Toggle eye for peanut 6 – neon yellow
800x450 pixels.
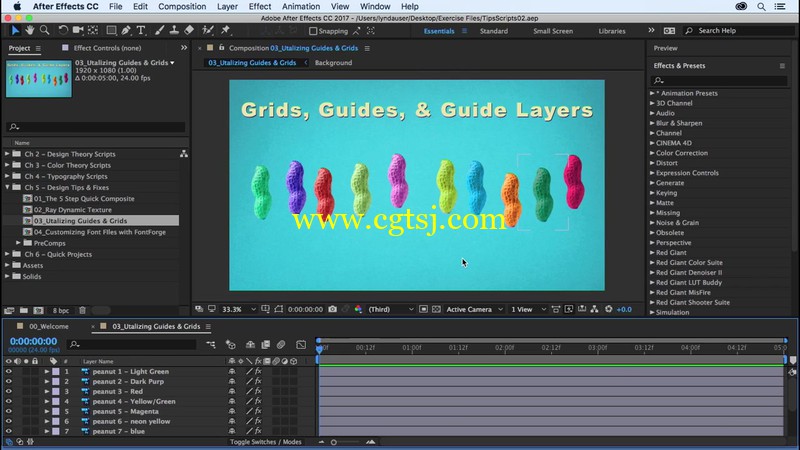9,421
